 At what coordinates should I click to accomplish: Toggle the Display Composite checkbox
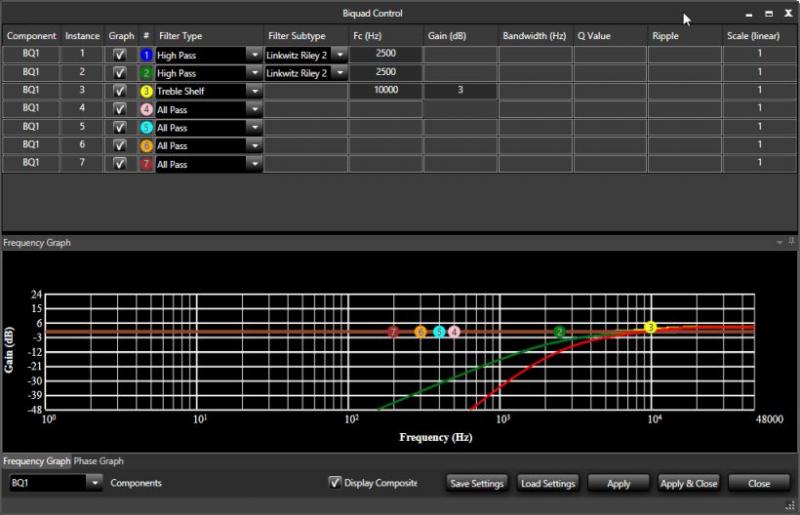click(335, 483)
